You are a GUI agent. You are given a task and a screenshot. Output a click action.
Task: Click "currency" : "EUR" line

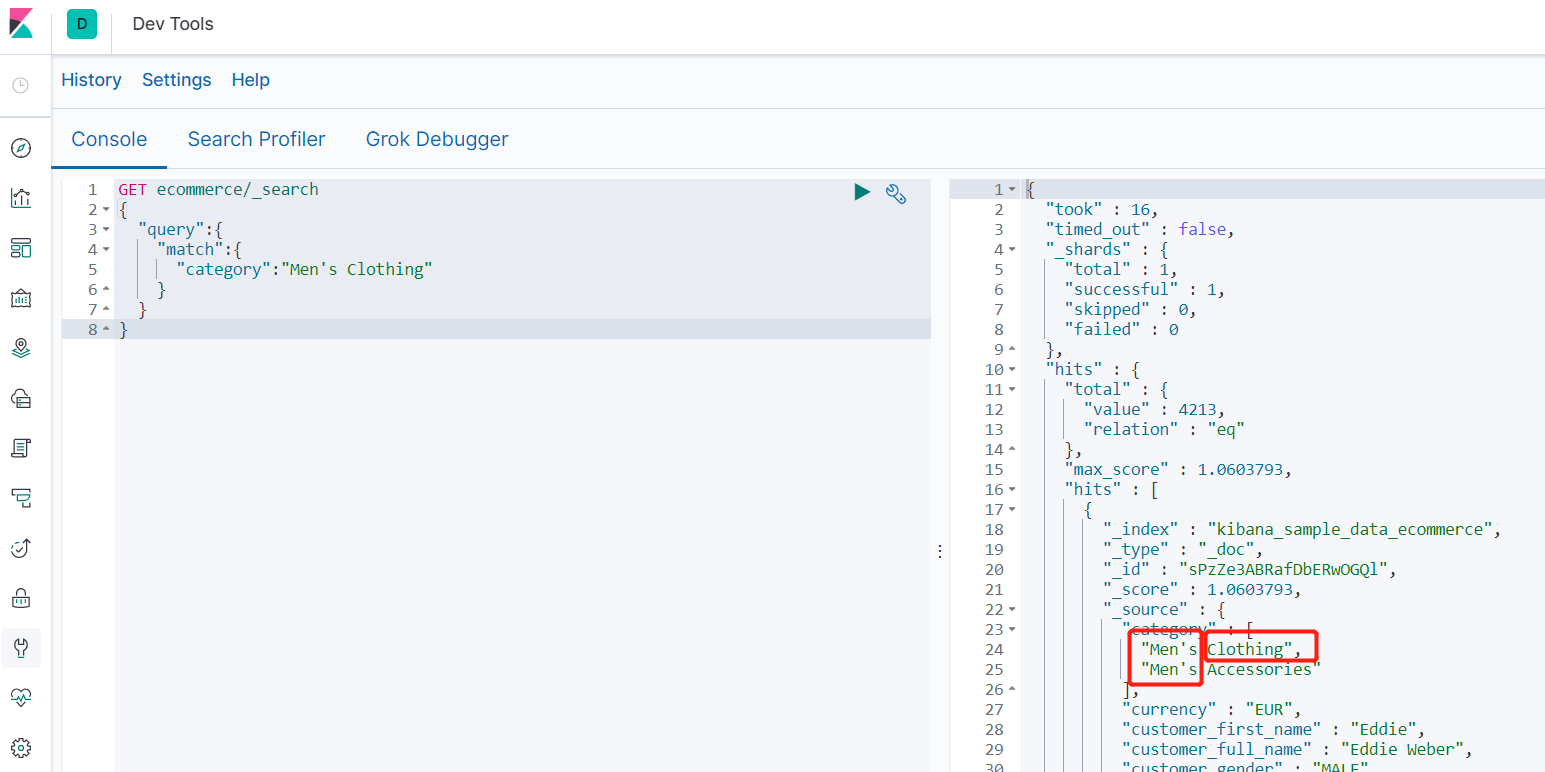(x=1211, y=709)
